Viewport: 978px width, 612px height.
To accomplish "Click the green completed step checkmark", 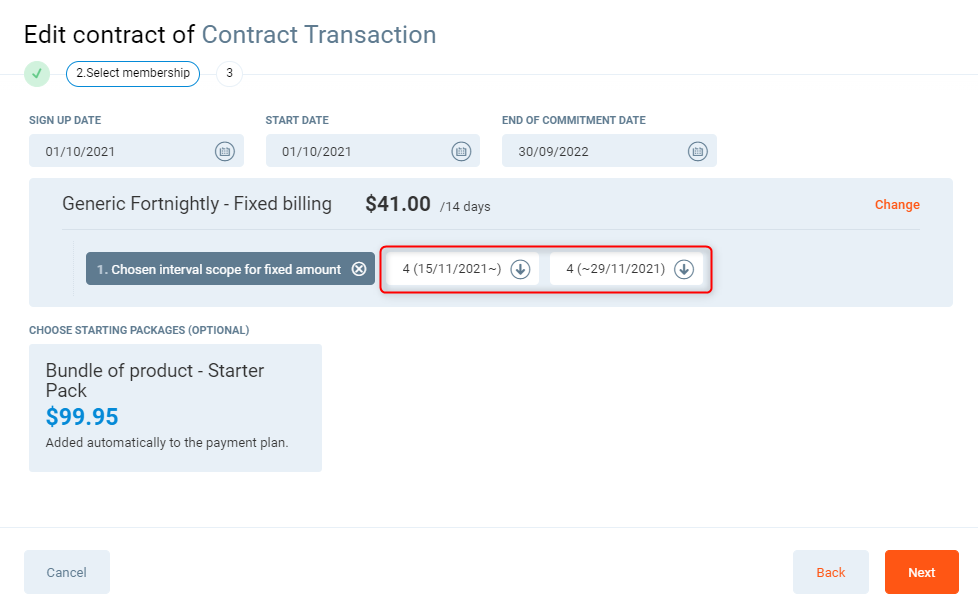I will pyautogui.click(x=37, y=73).
